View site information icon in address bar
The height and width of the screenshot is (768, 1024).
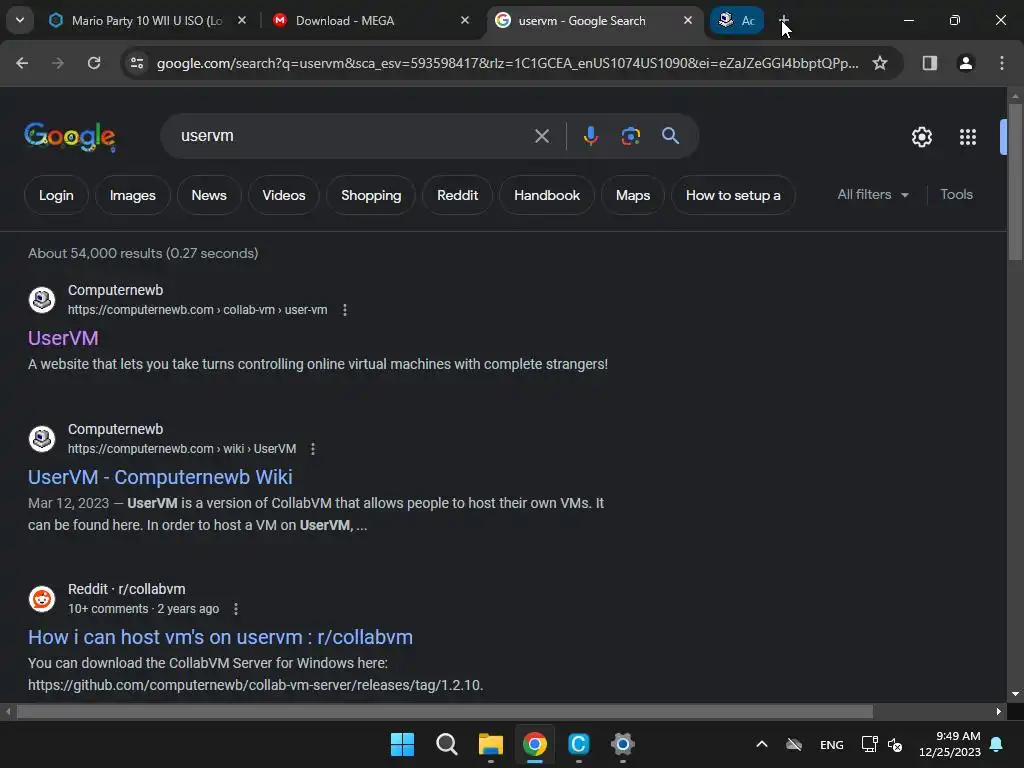tap(137, 63)
